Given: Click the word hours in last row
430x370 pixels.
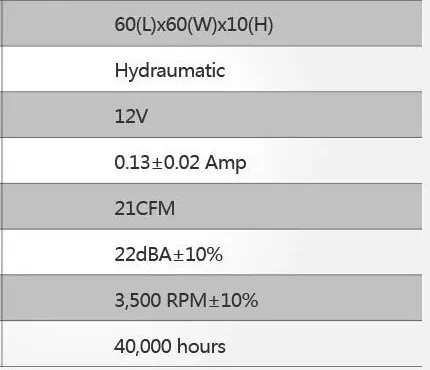Looking at the screenshot, I should (201, 346).
